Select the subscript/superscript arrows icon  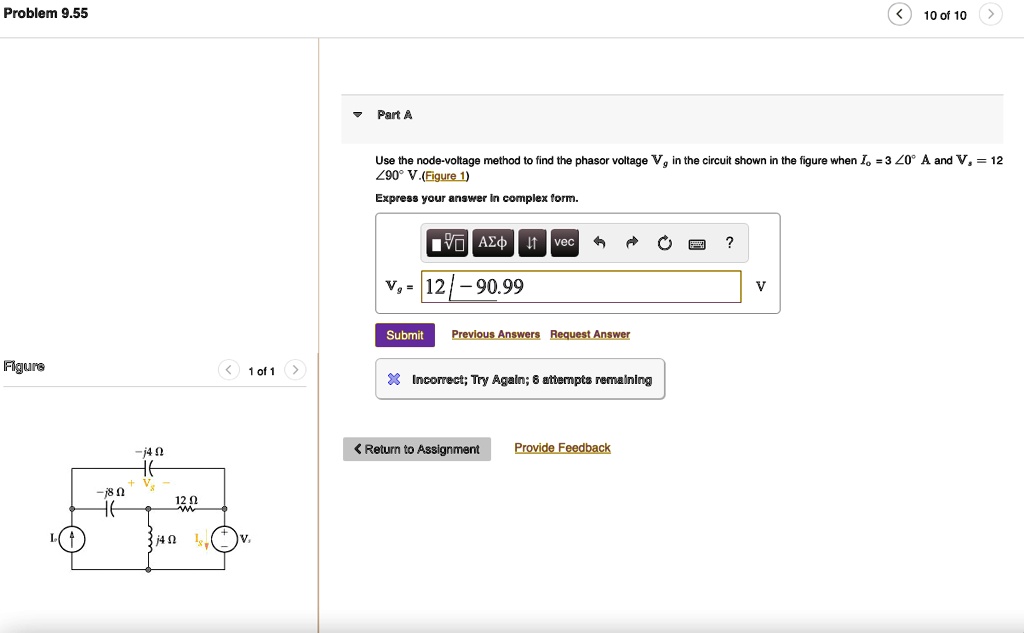(x=531, y=243)
